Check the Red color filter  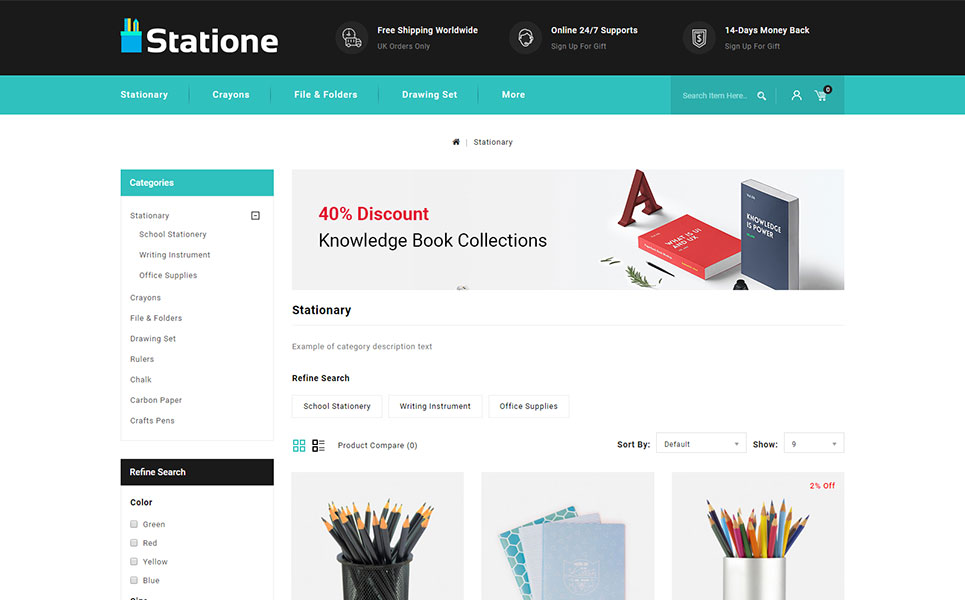pyautogui.click(x=134, y=543)
